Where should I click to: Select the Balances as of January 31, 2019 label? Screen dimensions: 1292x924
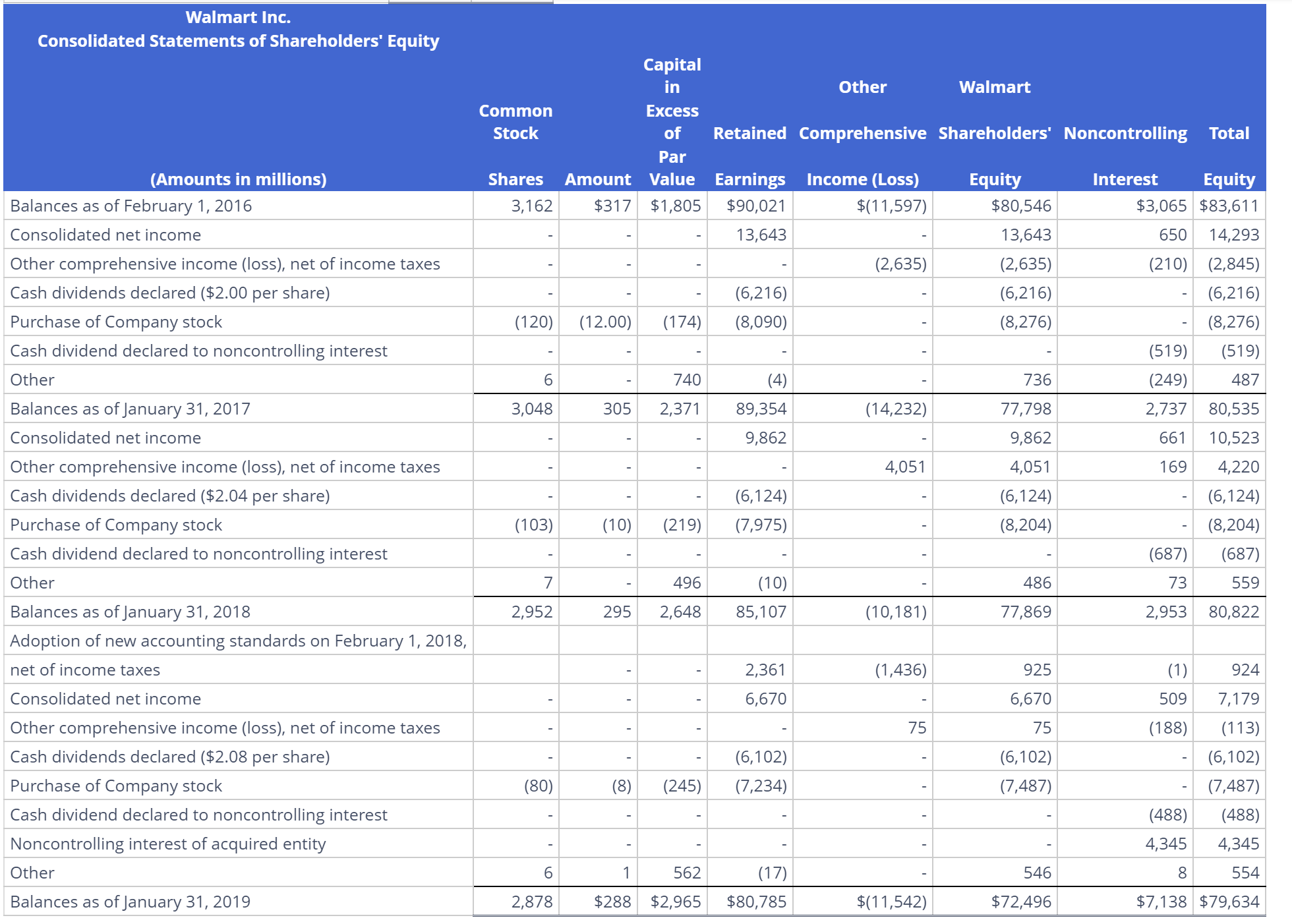[x=129, y=901]
